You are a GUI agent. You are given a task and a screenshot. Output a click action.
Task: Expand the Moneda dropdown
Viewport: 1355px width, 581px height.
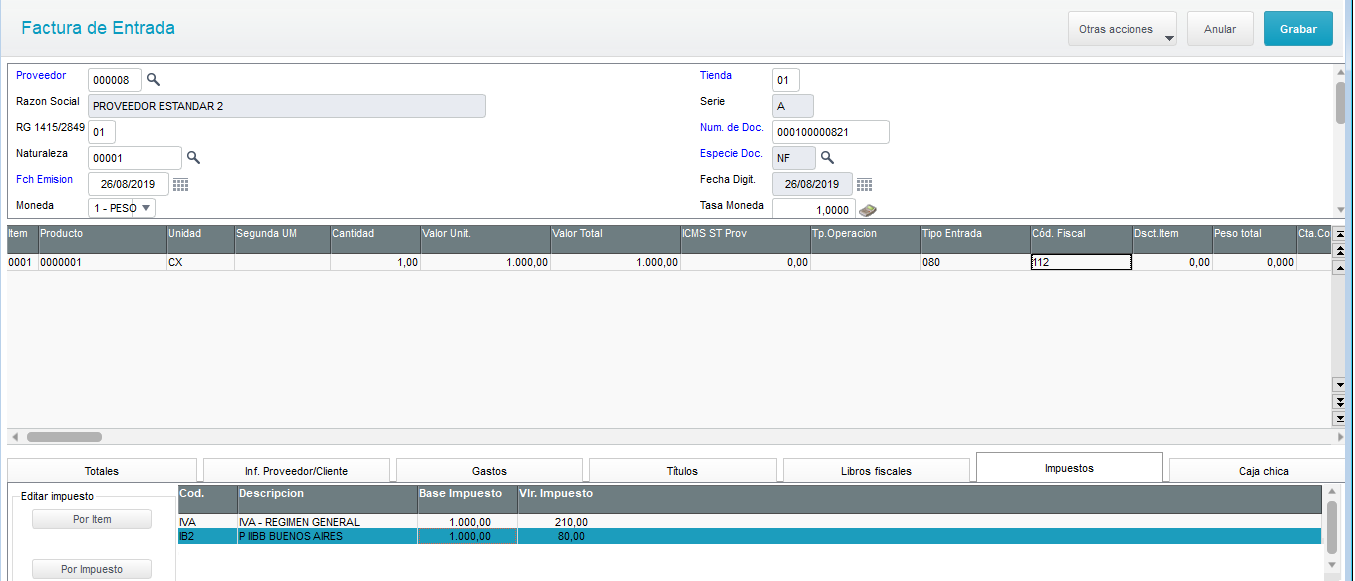(x=145, y=208)
